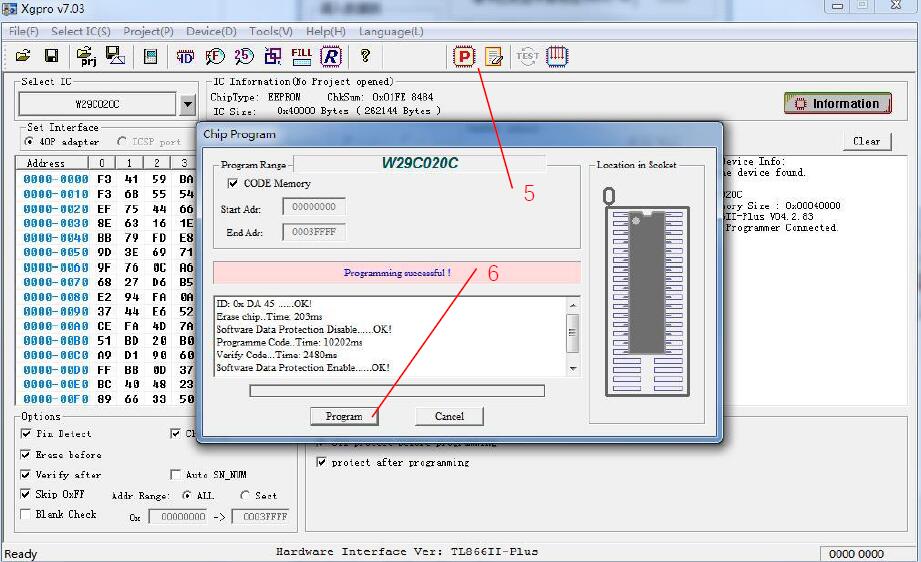
Task: Click hex row address 0000-0000
Action: pos(56,179)
